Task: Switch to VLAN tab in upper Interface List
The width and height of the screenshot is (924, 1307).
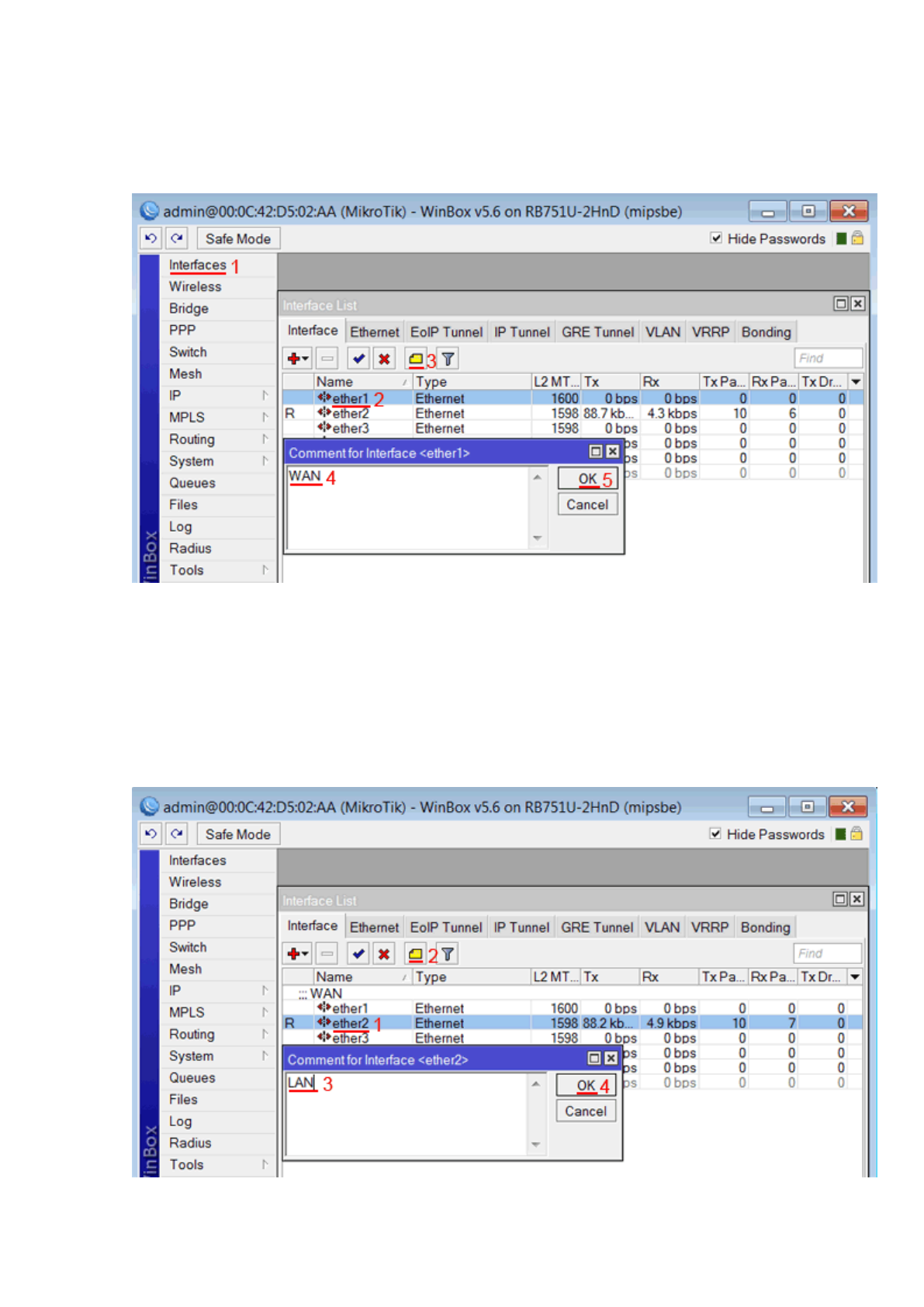Action: coord(663,331)
